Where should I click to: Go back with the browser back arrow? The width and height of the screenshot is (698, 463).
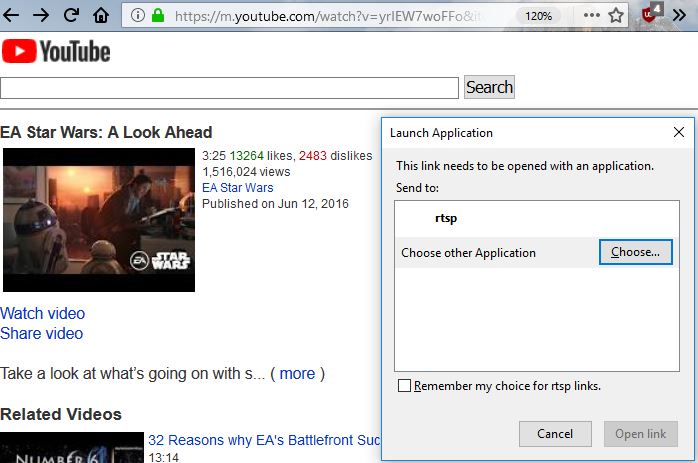pos(11,16)
